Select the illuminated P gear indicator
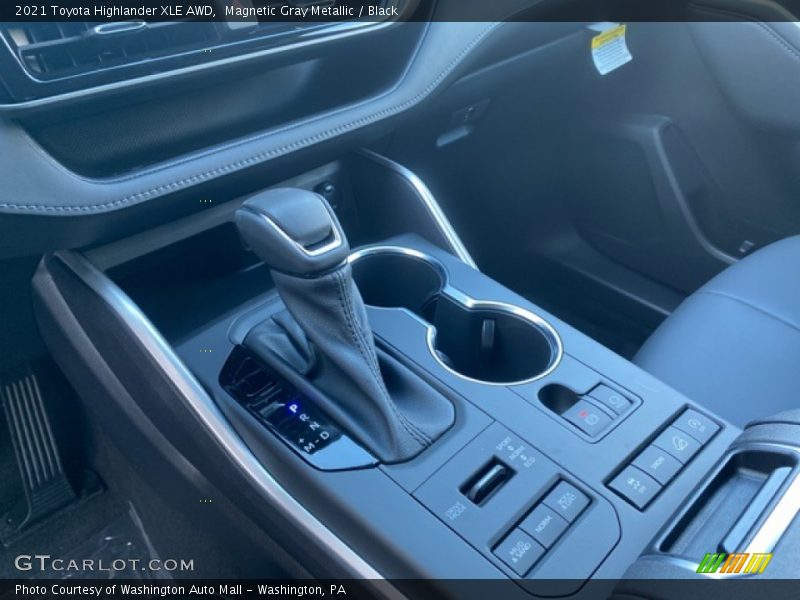Image resolution: width=800 pixels, height=600 pixels. pyautogui.click(x=293, y=408)
